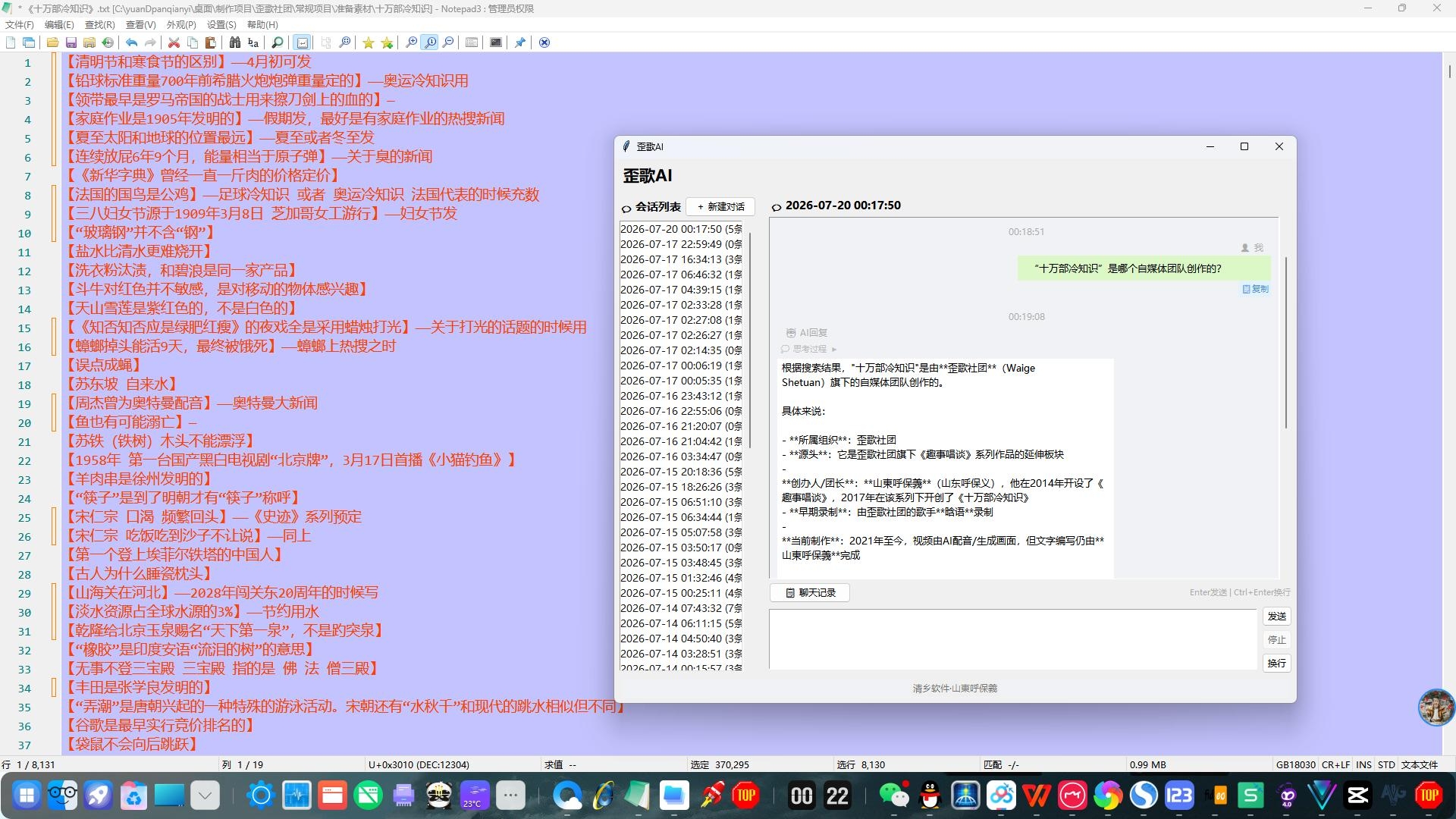Click the Reset zoom magnifier icon
1456x819 pixels.
tap(430, 42)
